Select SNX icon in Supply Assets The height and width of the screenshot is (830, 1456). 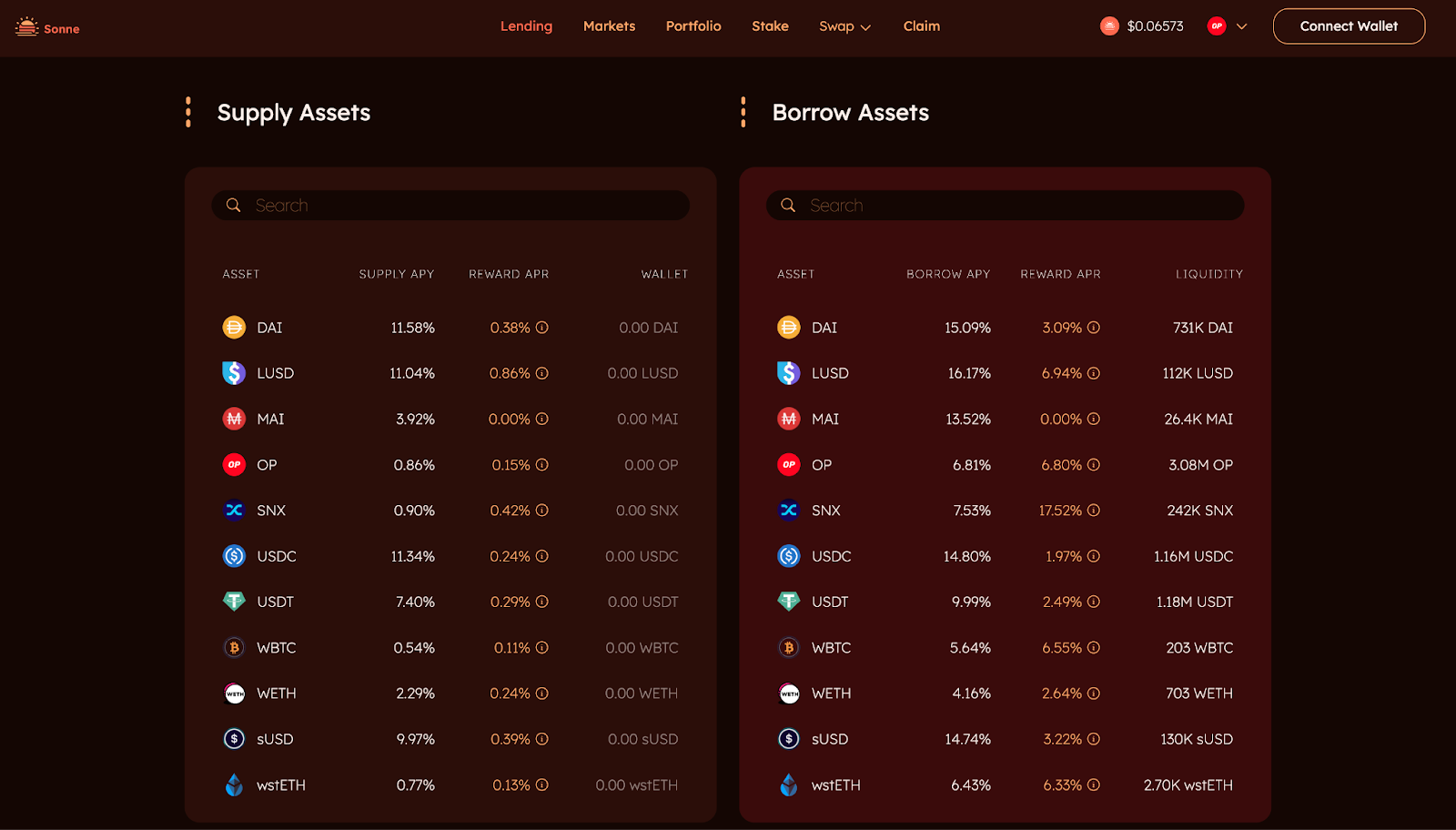tap(234, 511)
